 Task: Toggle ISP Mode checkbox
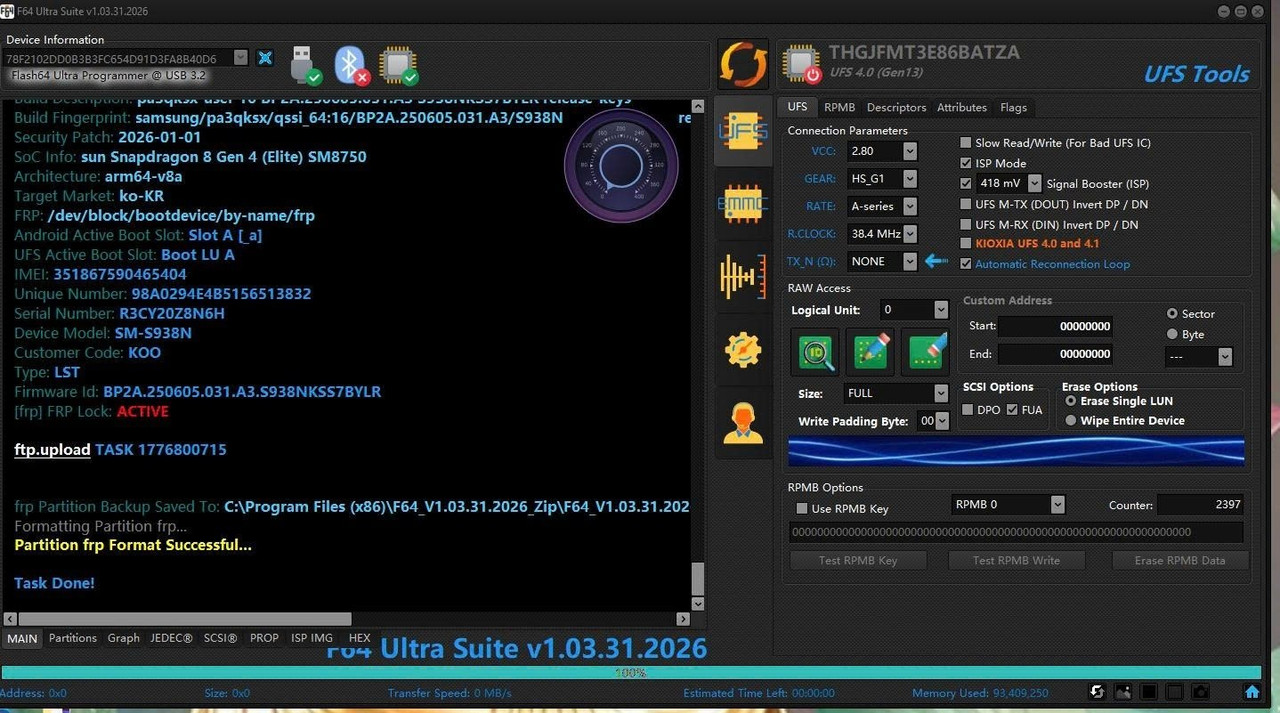pos(966,163)
